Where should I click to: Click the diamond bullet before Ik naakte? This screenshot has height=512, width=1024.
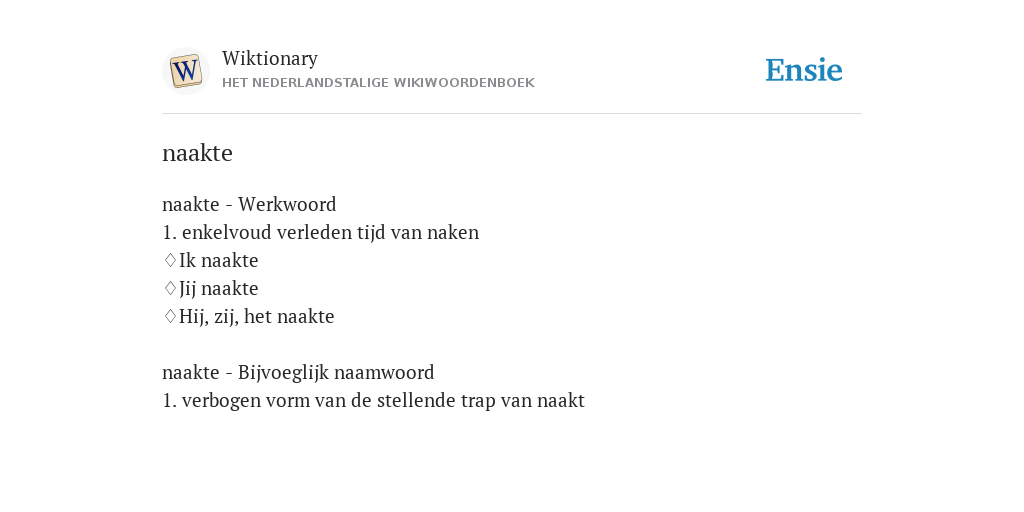point(170,261)
